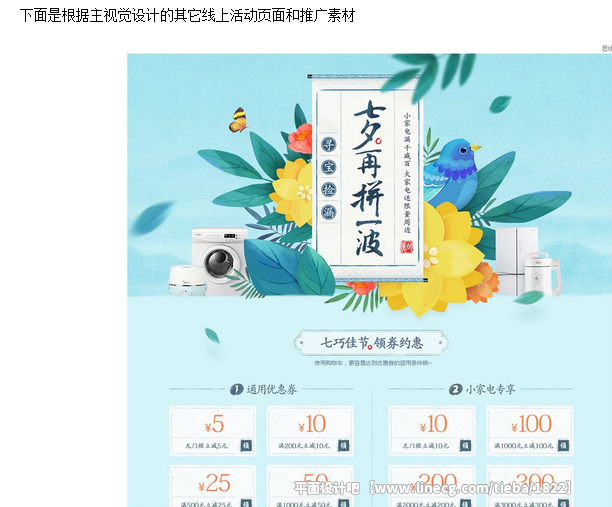Click the circular 寻 badge
The image size is (612, 507).
click(x=328, y=144)
